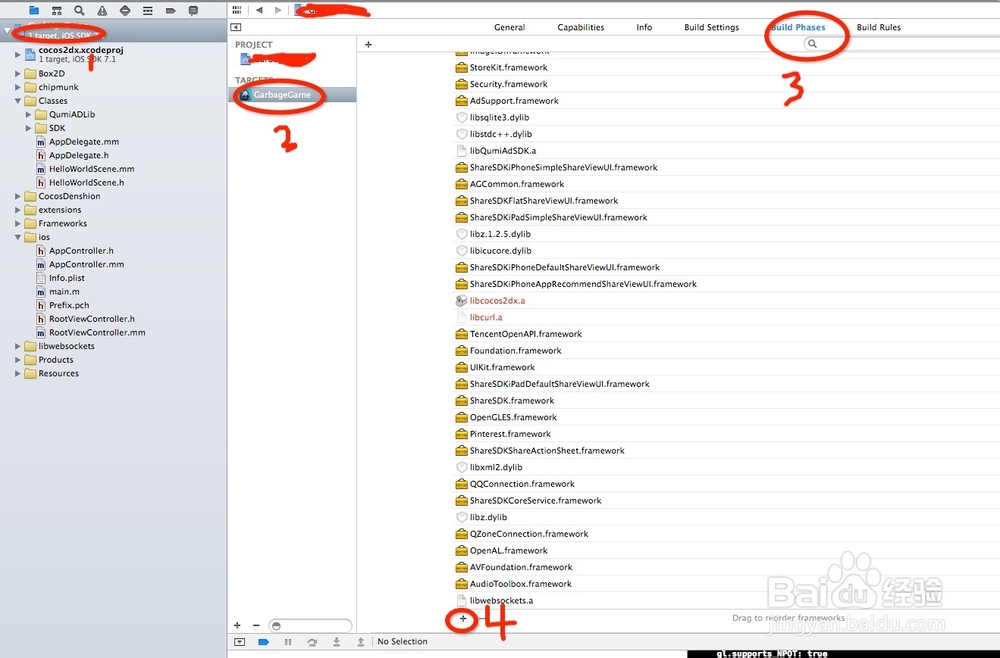Expand the cocos2dx.xcodeproj item
Screen dimensions: 1000x658
tap(18, 55)
